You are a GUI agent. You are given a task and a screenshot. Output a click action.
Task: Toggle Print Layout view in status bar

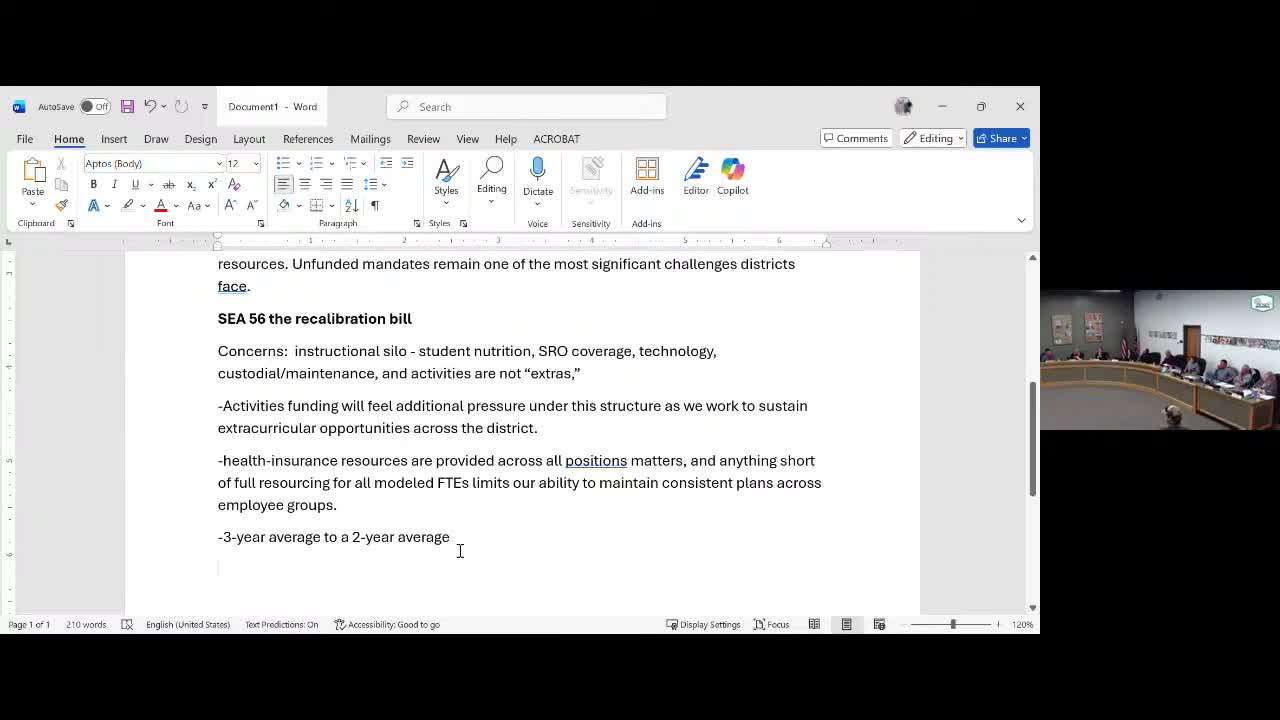pyautogui.click(x=847, y=625)
